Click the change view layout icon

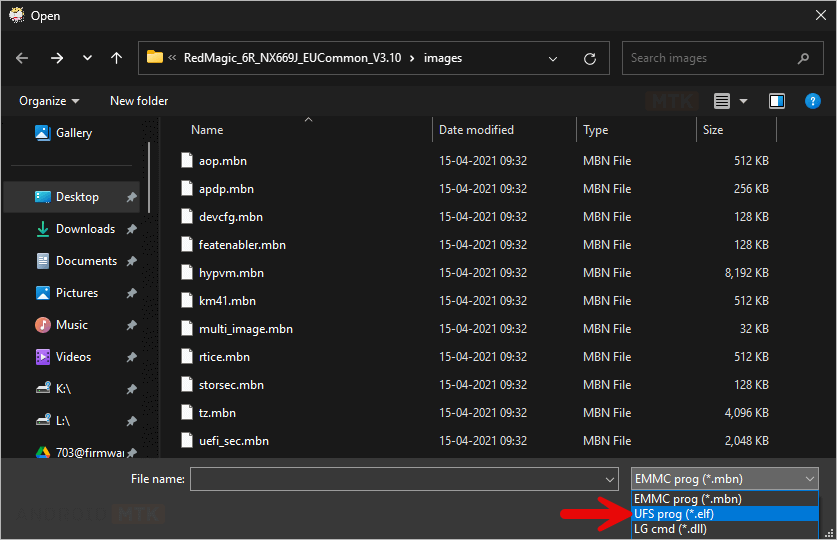[x=722, y=101]
